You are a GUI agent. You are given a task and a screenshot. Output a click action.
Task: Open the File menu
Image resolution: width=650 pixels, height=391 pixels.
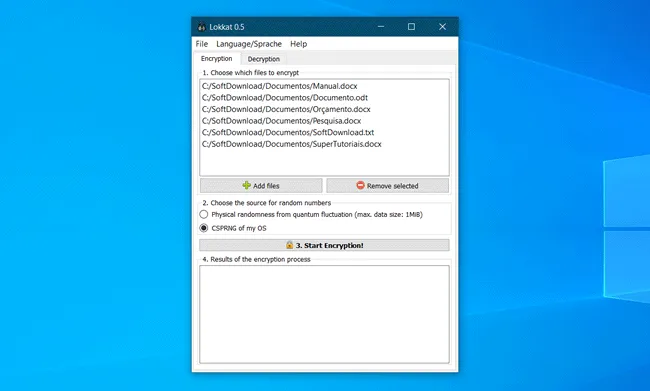tap(202, 44)
